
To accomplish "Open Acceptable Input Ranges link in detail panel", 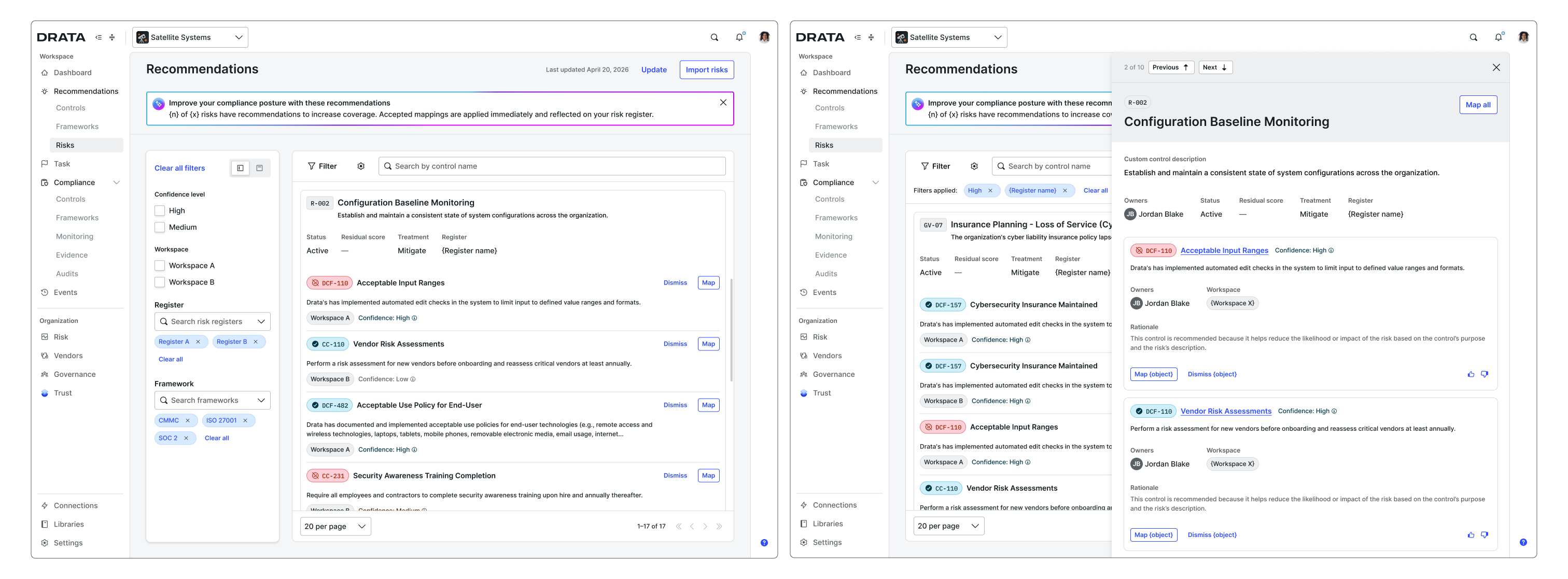I will click(1224, 250).
